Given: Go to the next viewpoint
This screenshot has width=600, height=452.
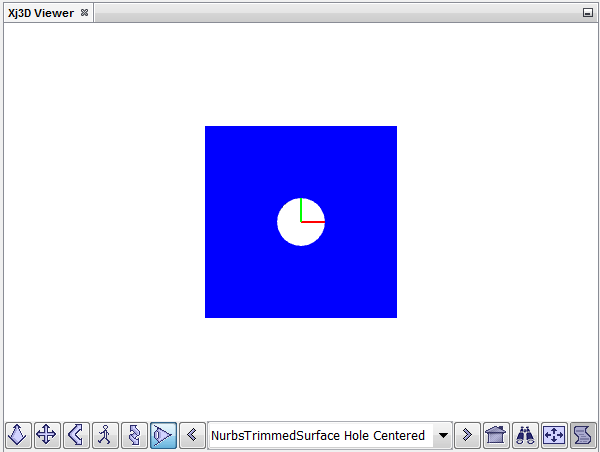Looking at the screenshot, I should [x=466, y=435].
